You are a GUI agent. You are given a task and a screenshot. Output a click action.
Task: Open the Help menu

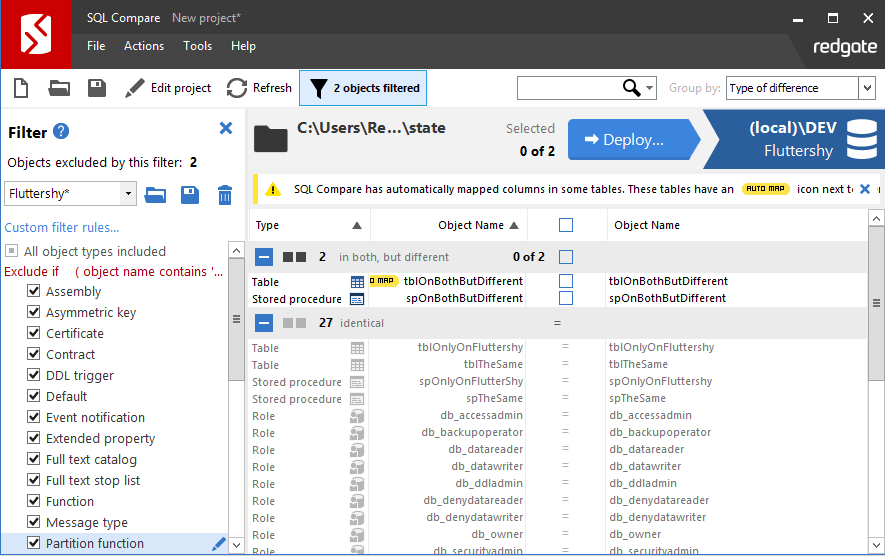pyautogui.click(x=243, y=46)
